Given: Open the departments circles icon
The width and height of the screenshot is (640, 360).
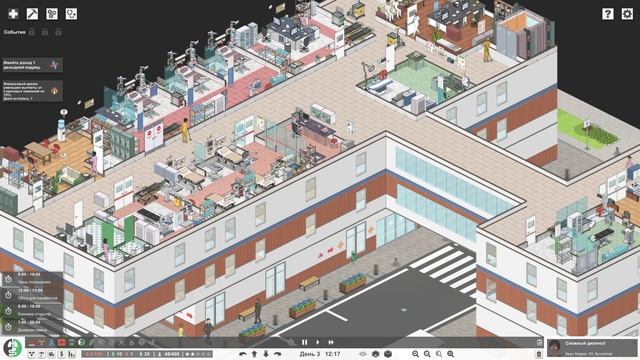Looking at the screenshot, I should [x=52, y=14].
